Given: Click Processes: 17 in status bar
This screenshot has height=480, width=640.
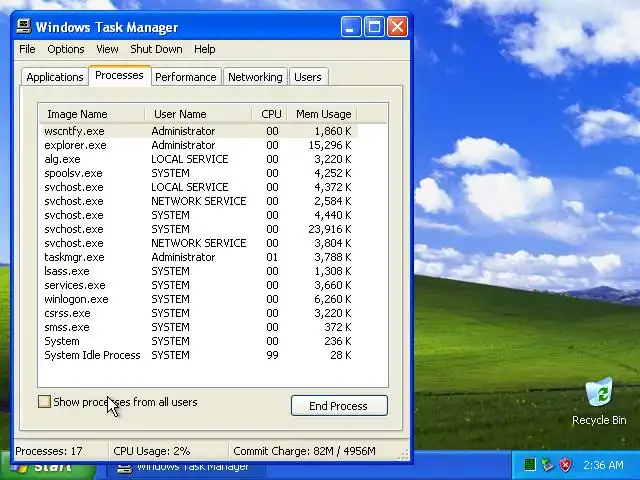Looking at the screenshot, I should point(49,451).
